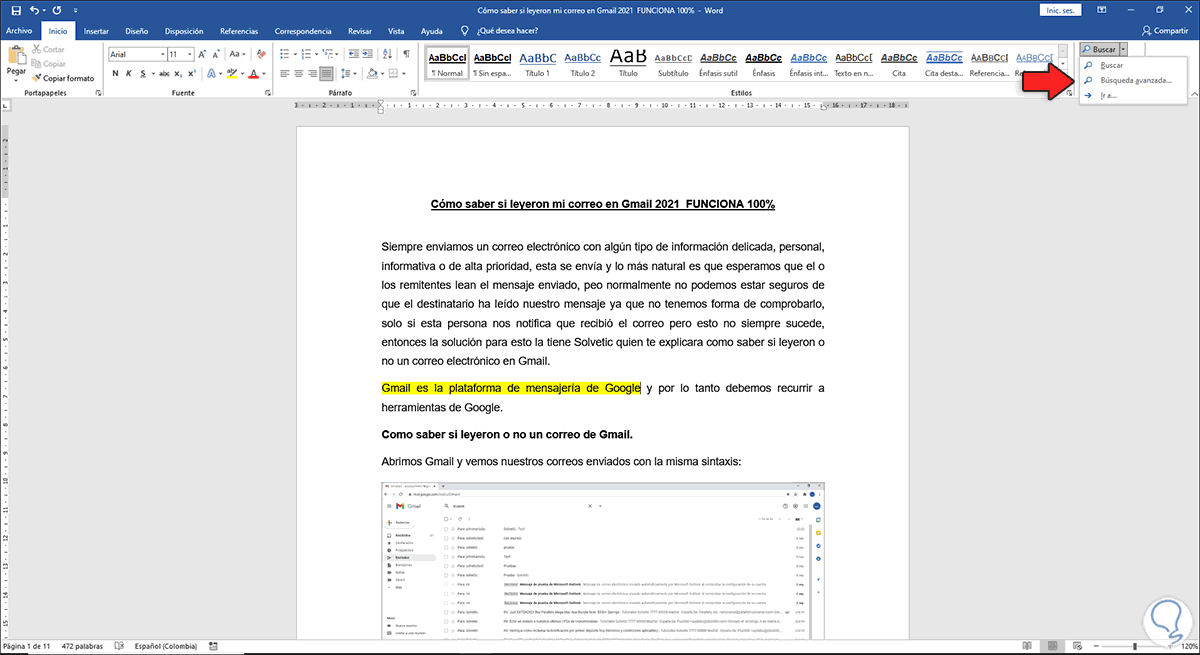
Task: Open the change case Aa dropdown
Action: coord(237,54)
